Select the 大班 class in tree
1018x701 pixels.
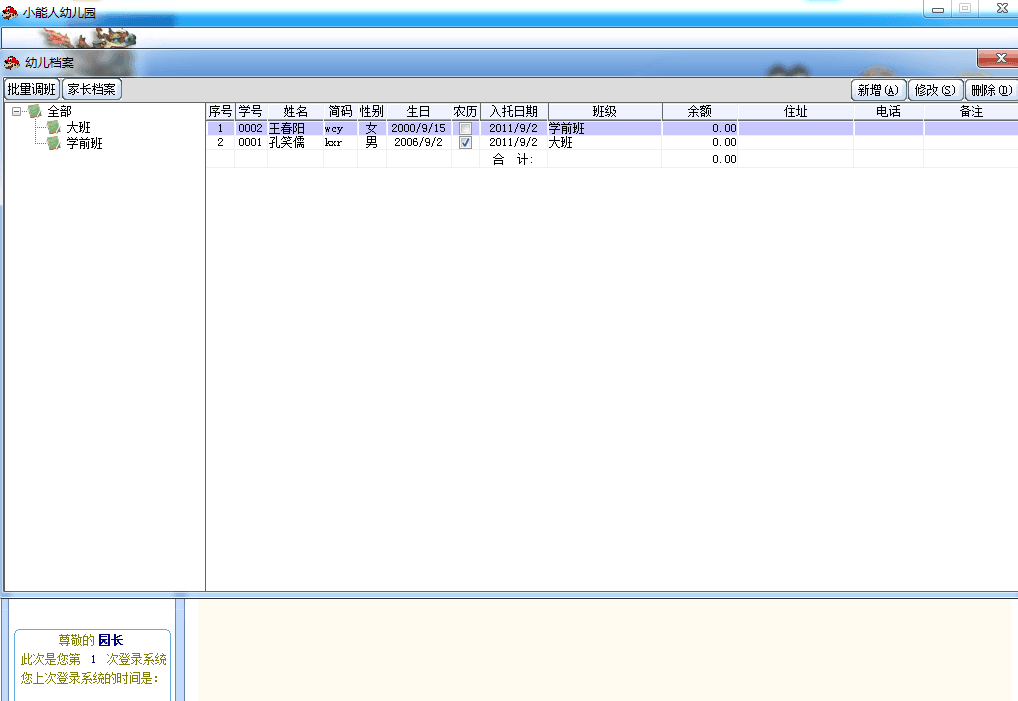(78, 127)
